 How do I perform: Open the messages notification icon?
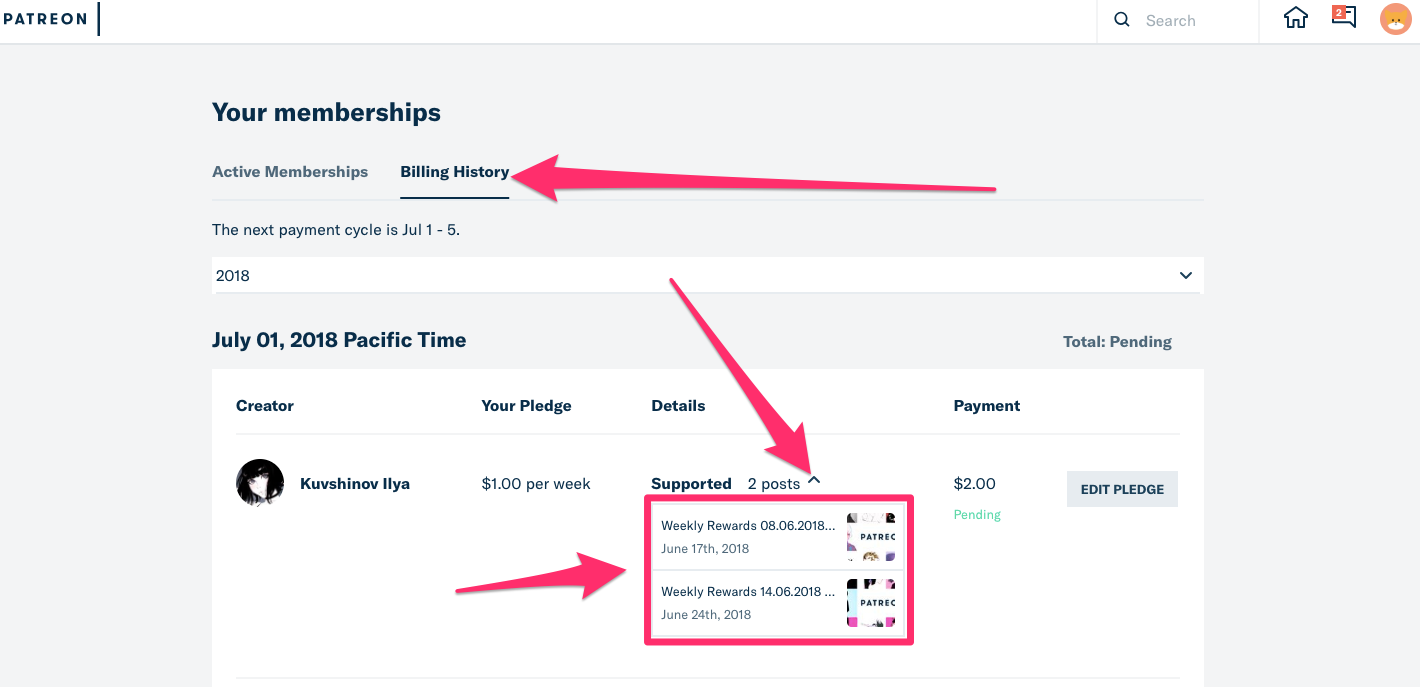point(1344,17)
